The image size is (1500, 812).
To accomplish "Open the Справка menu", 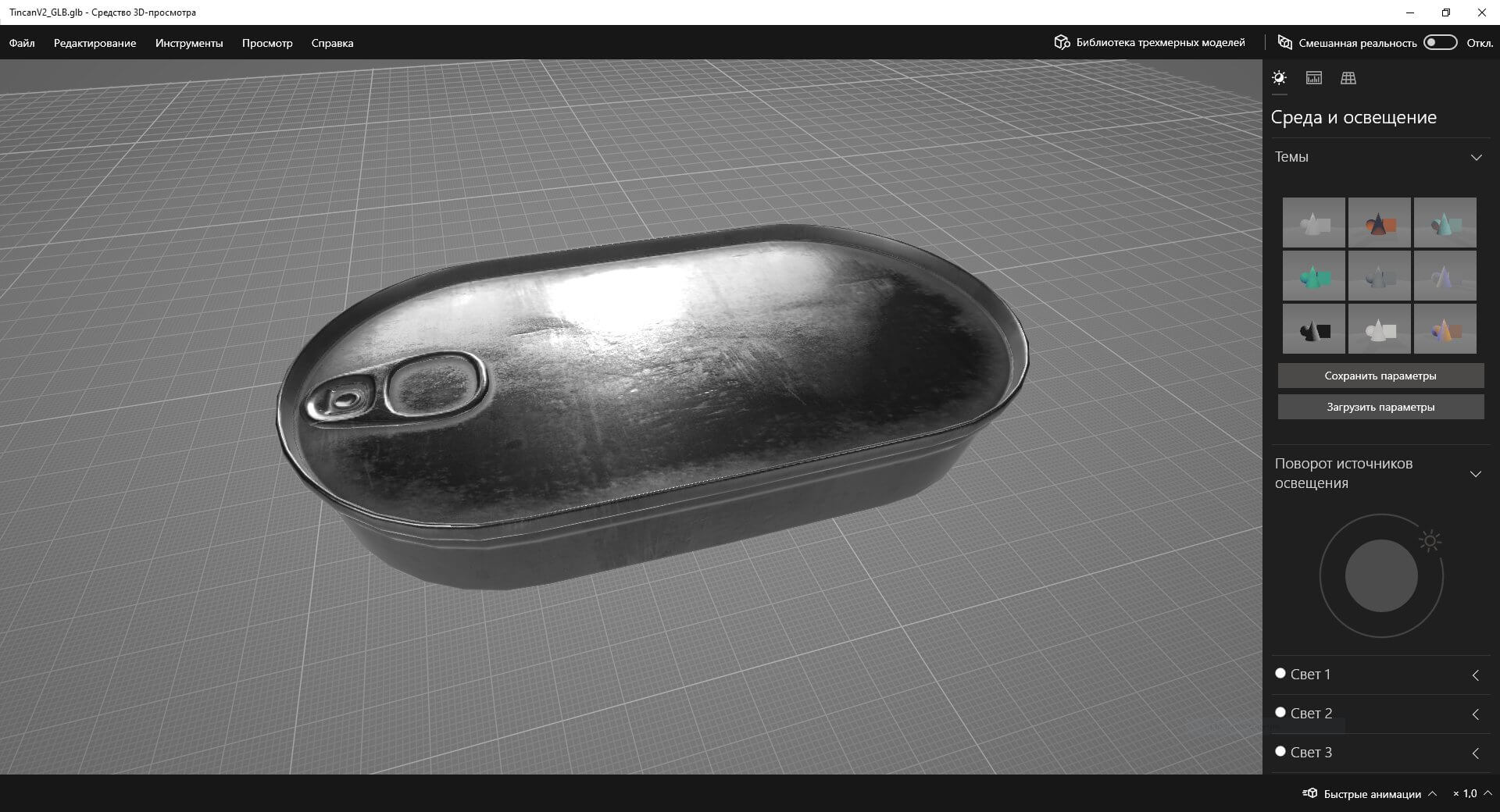I will (x=332, y=43).
